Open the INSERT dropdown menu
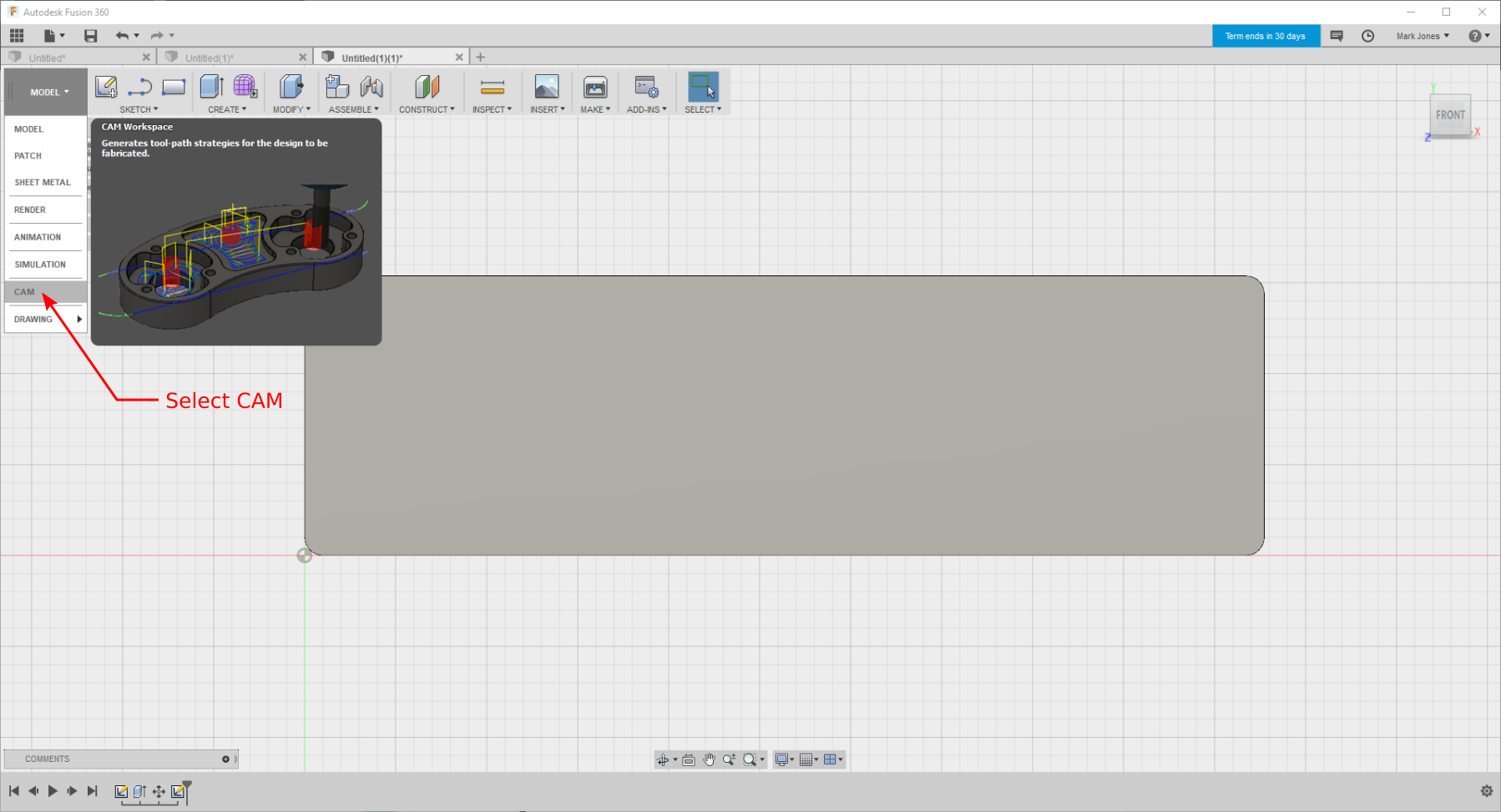 coord(548,109)
